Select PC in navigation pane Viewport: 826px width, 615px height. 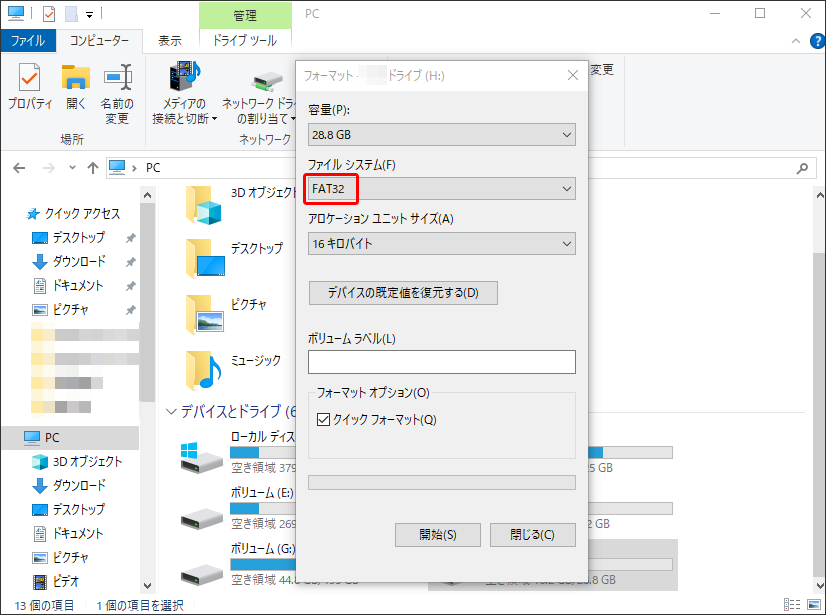[70, 437]
